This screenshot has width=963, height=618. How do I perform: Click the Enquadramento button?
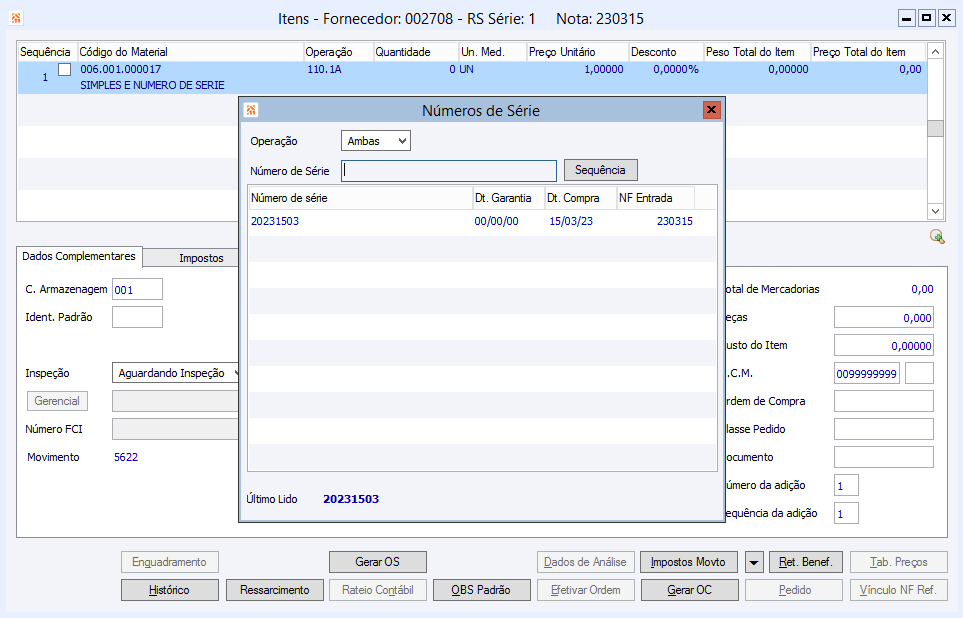(170, 562)
